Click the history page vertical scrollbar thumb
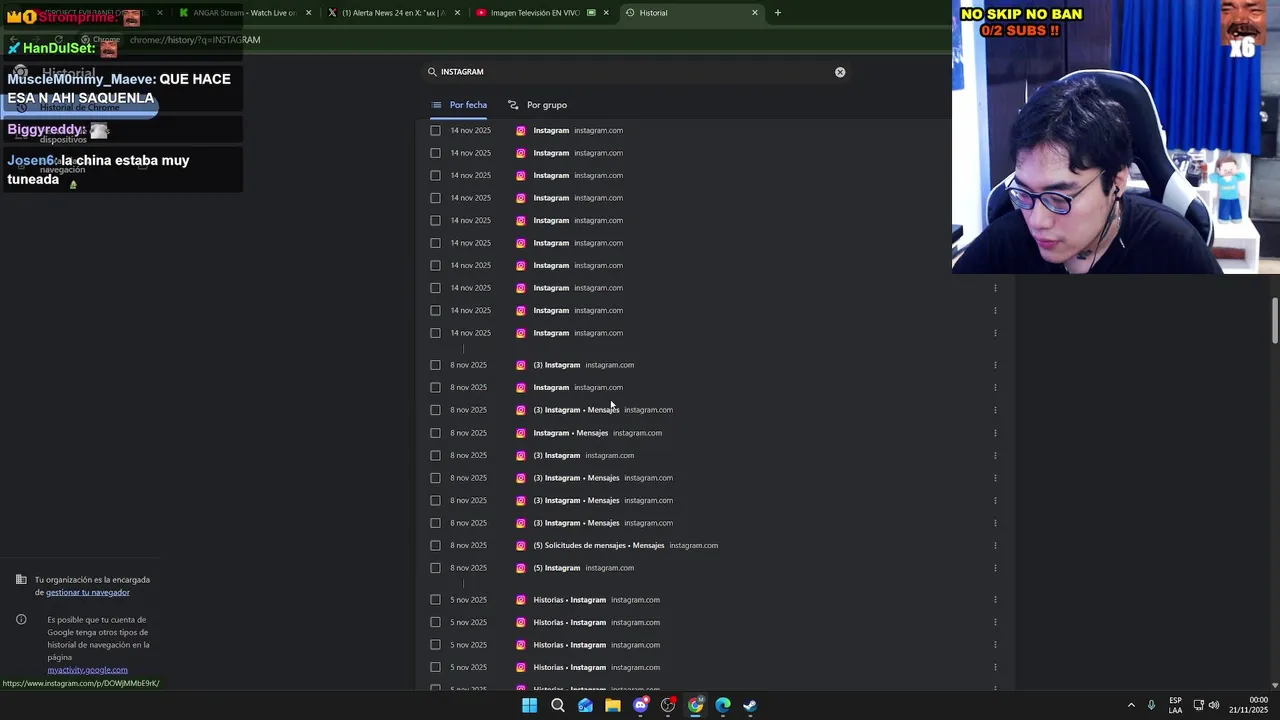The image size is (1280, 720). pos(1275,321)
